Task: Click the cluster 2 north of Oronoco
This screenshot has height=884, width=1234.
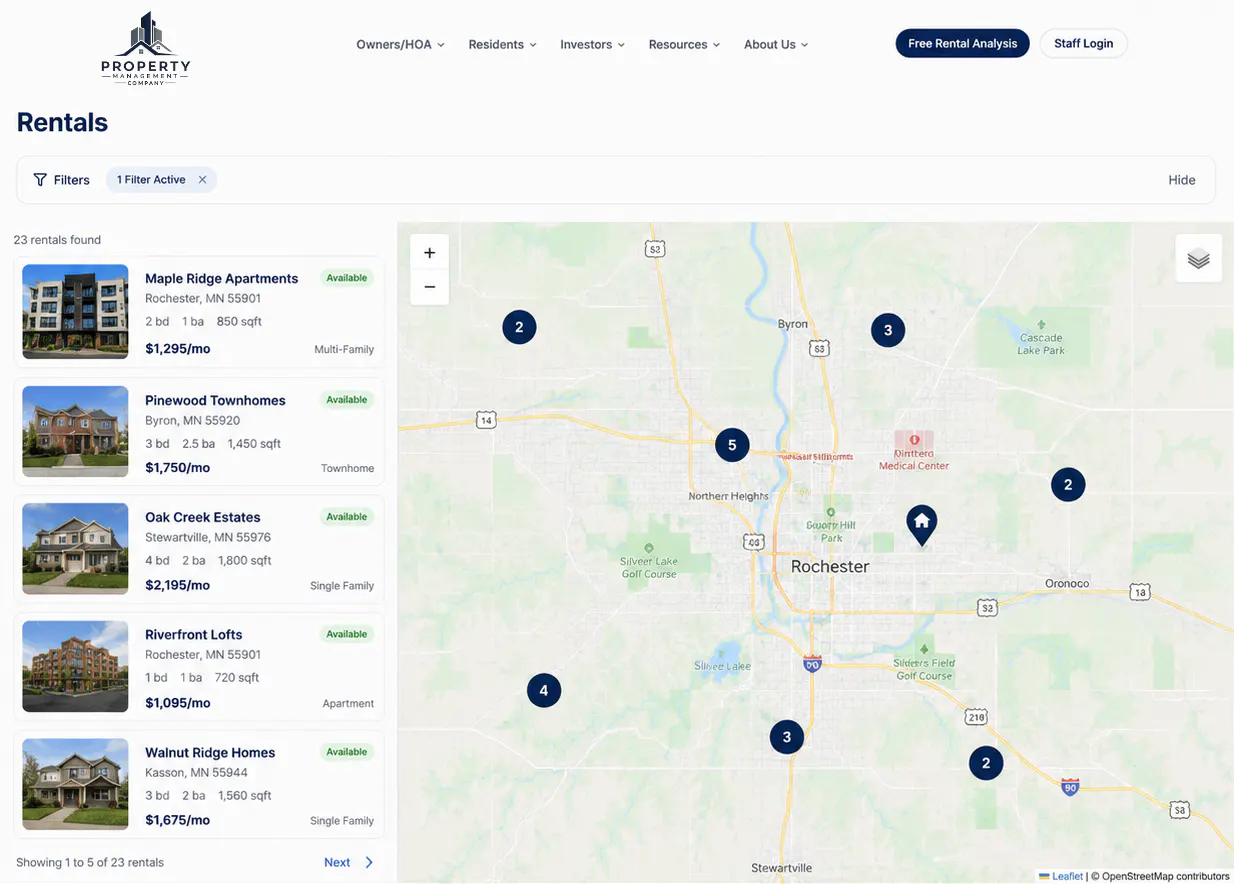Action: pos(1068,485)
